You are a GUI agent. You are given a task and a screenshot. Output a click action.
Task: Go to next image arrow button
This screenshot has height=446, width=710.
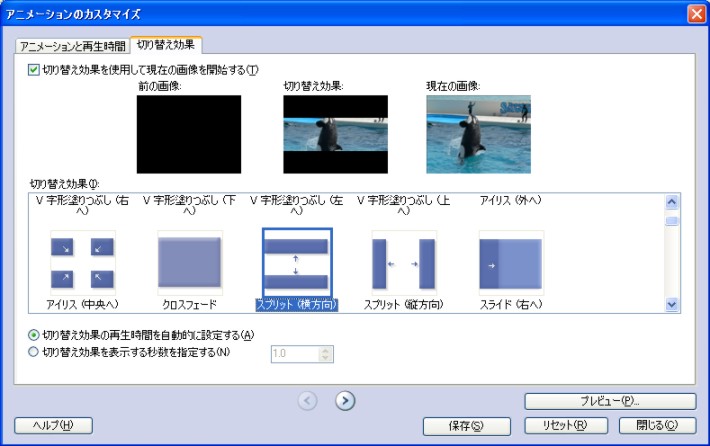click(345, 401)
